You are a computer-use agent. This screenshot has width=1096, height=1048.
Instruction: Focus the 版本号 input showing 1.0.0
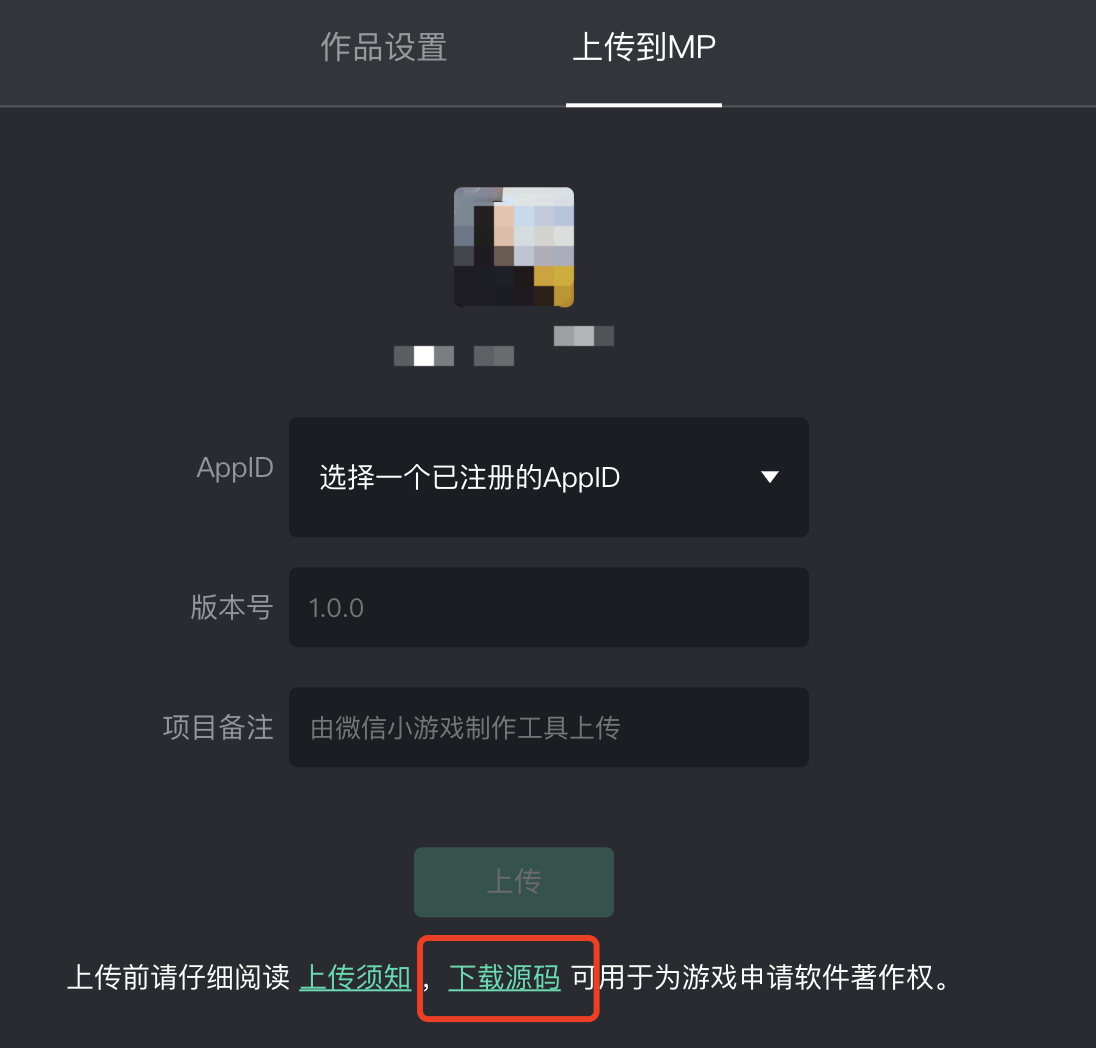coord(549,608)
